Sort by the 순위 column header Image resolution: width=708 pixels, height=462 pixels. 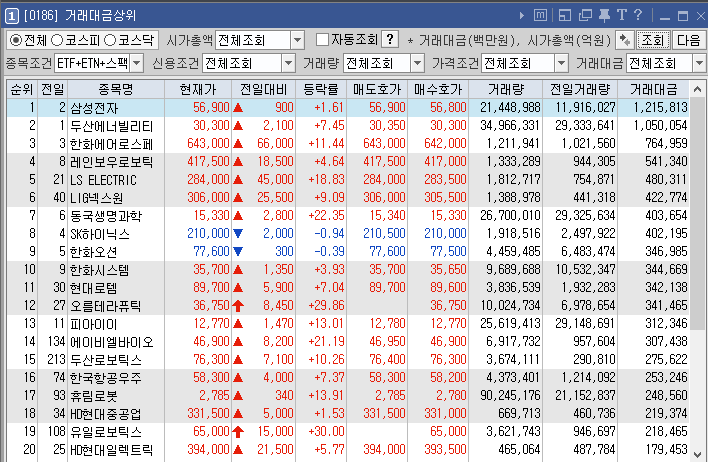coord(22,89)
